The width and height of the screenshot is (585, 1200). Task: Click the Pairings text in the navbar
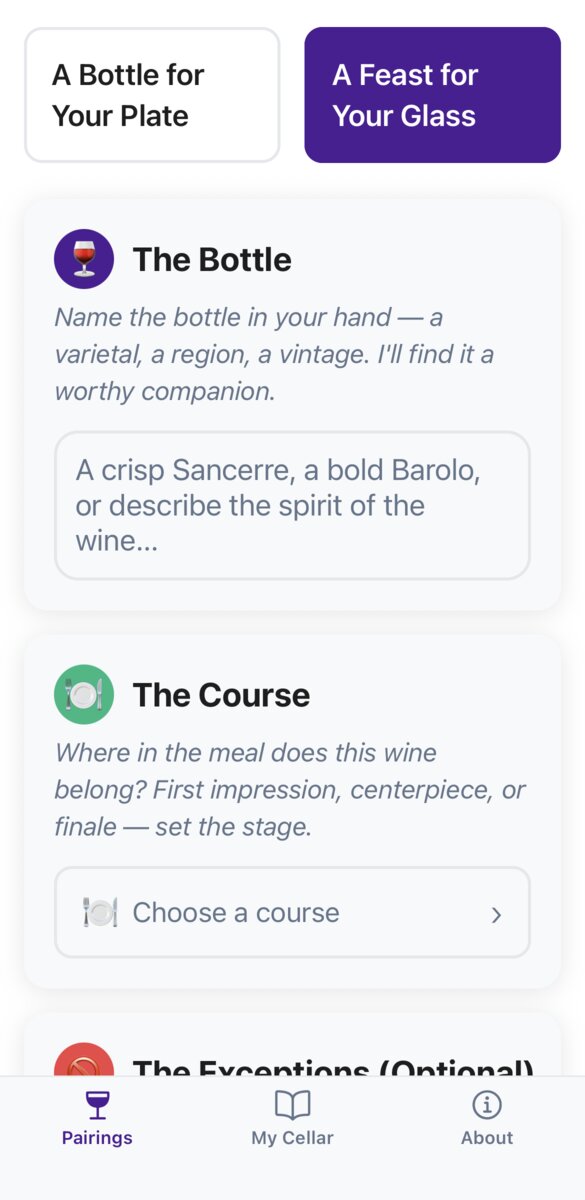pos(96,1138)
